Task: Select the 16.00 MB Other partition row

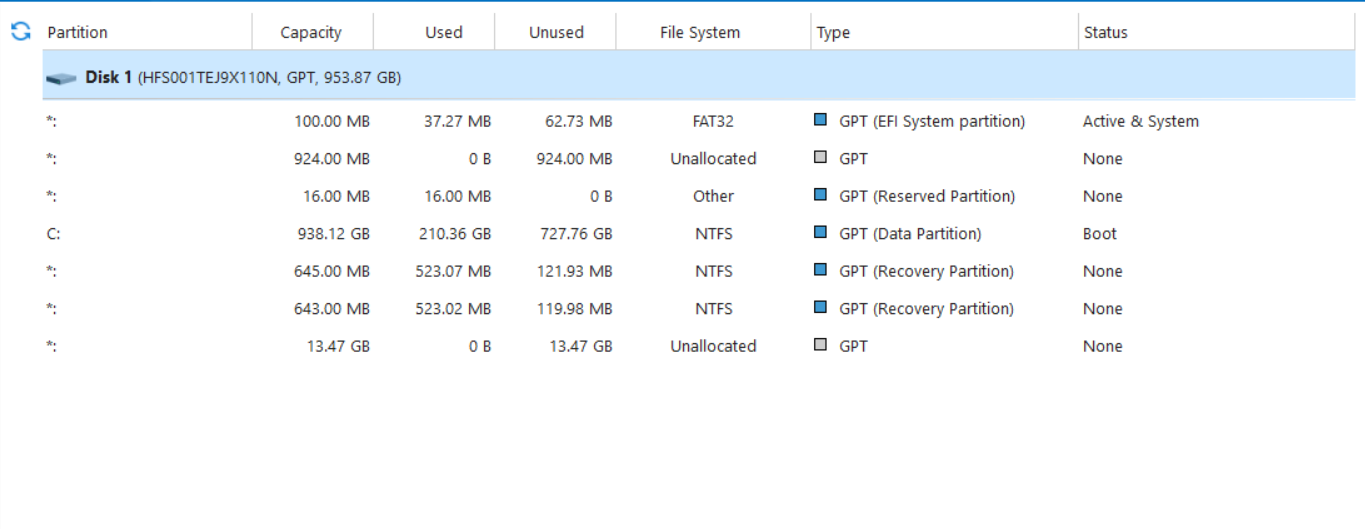Action: pos(600,196)
